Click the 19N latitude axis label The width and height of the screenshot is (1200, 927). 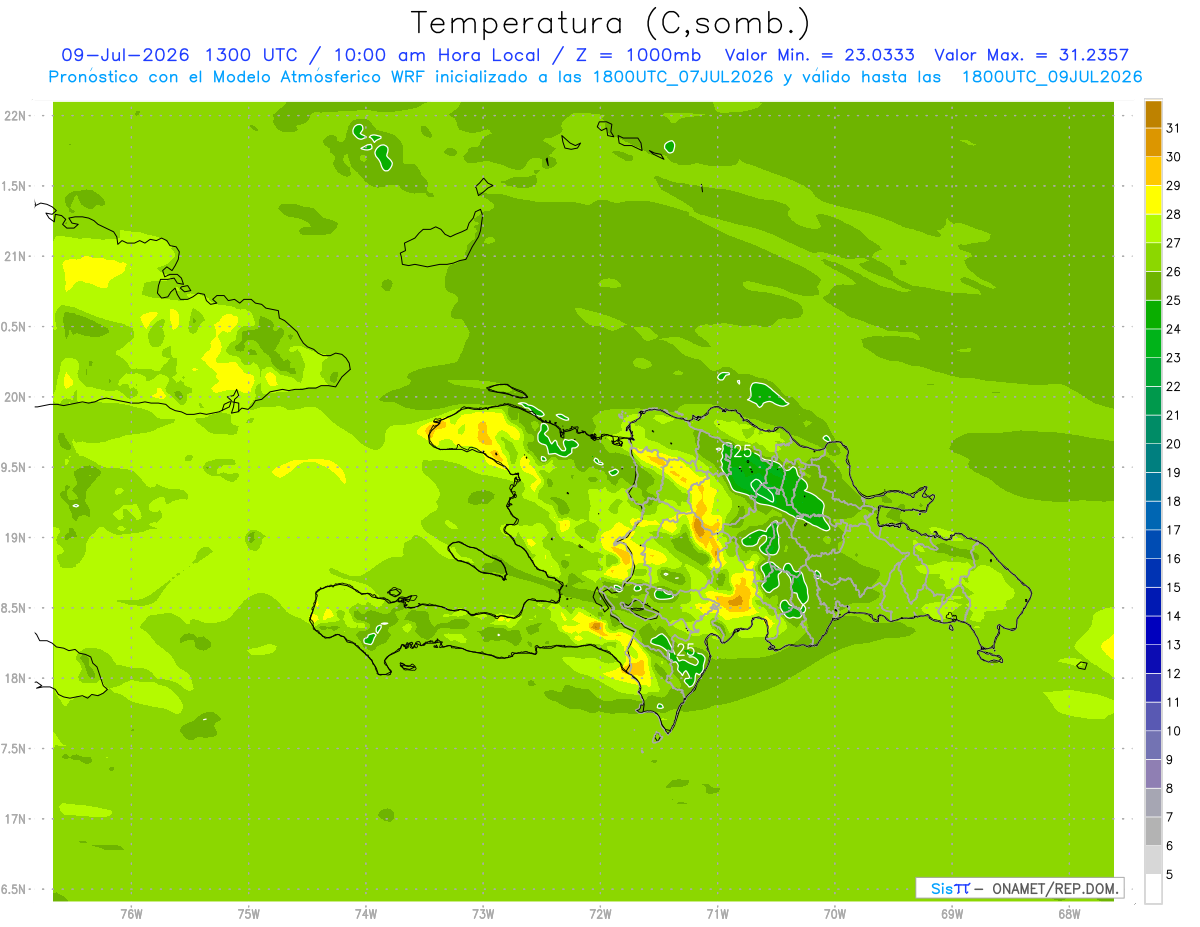coord(17,538)
